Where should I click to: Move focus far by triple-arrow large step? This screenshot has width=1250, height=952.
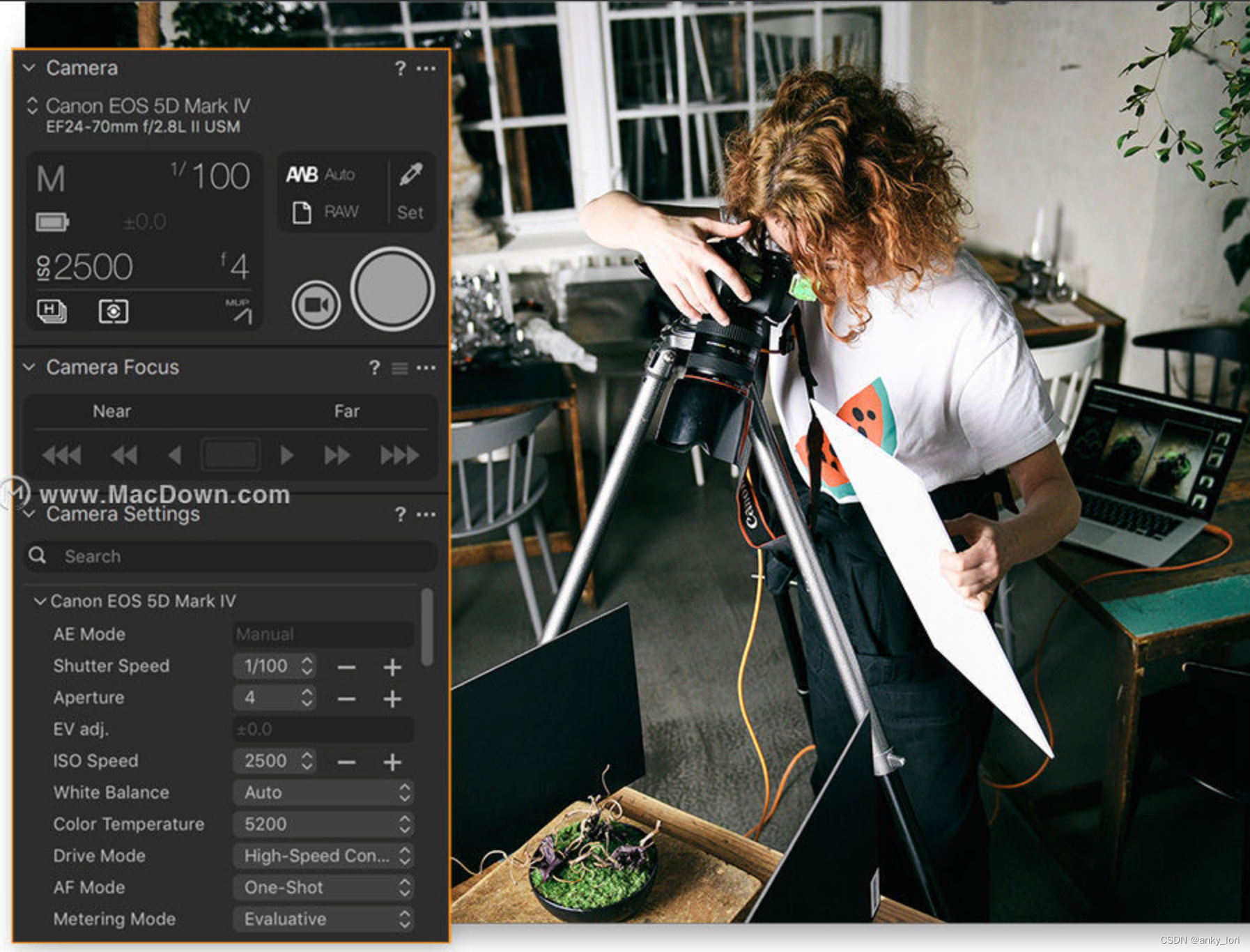coord(400,455)
